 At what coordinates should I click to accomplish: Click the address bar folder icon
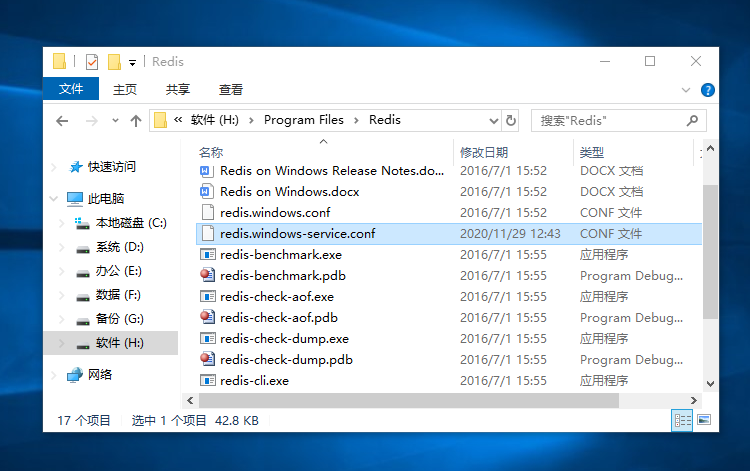pyautogui.click(x=161, y=120)
